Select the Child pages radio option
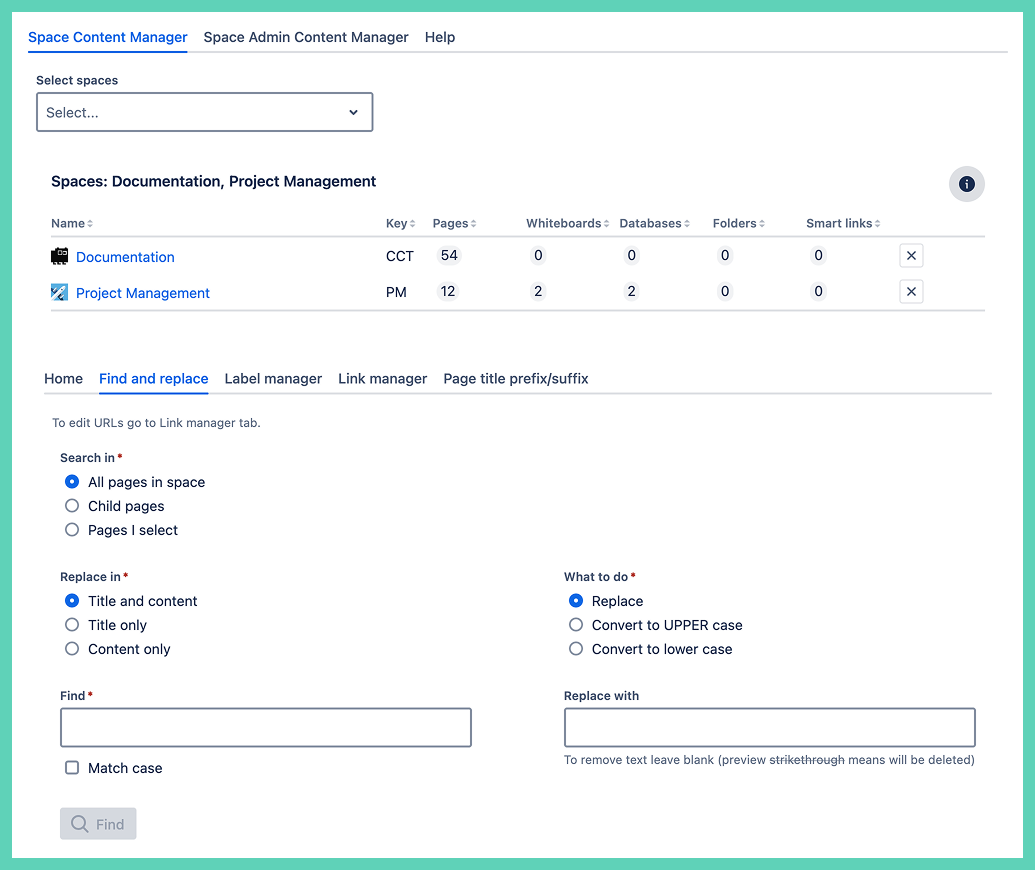1035x870 pixels. click(x=72, y=506)
